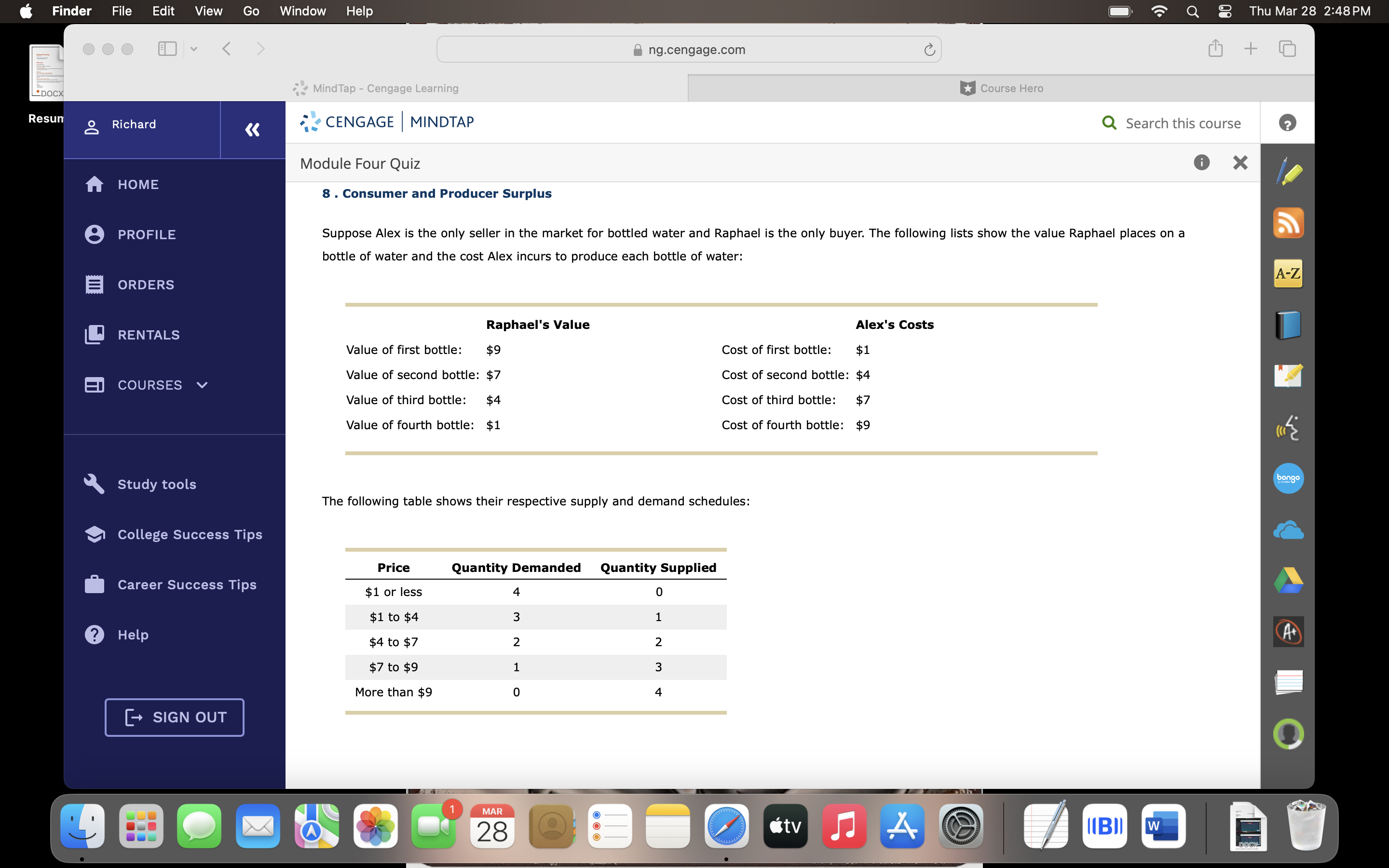Image resolution: width=1389 pixels, height=868 pixels.
Task: Open the A+ grades tracker
Action: (1289, 631)
